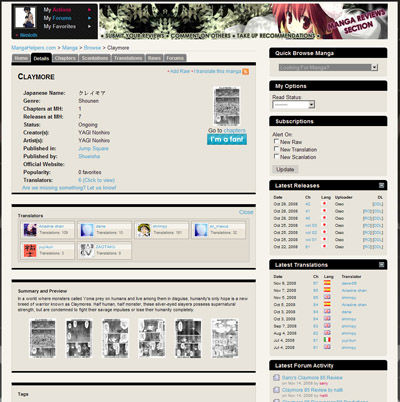The image size is (400, 402).
Task: Click the Go to chapters link
Action: point(234,130)
